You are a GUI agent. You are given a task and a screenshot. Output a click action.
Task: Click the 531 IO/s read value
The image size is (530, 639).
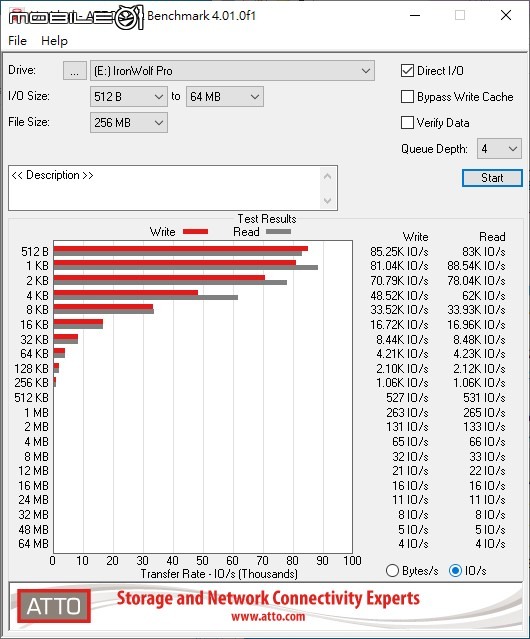point(484,398)
